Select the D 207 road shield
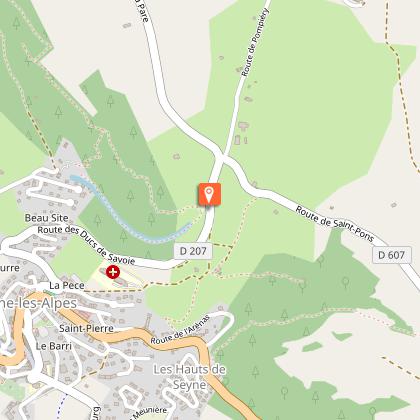Screen dimensions: 420x420 click(x=193, y=251)
